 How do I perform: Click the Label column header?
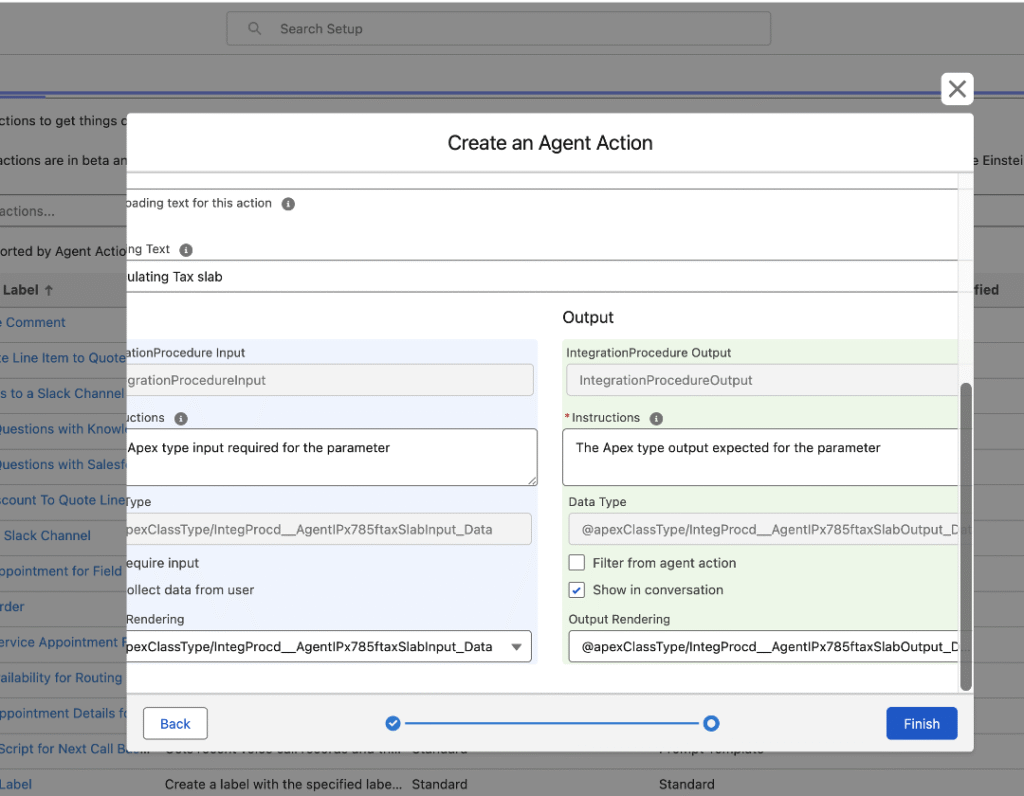21,290
